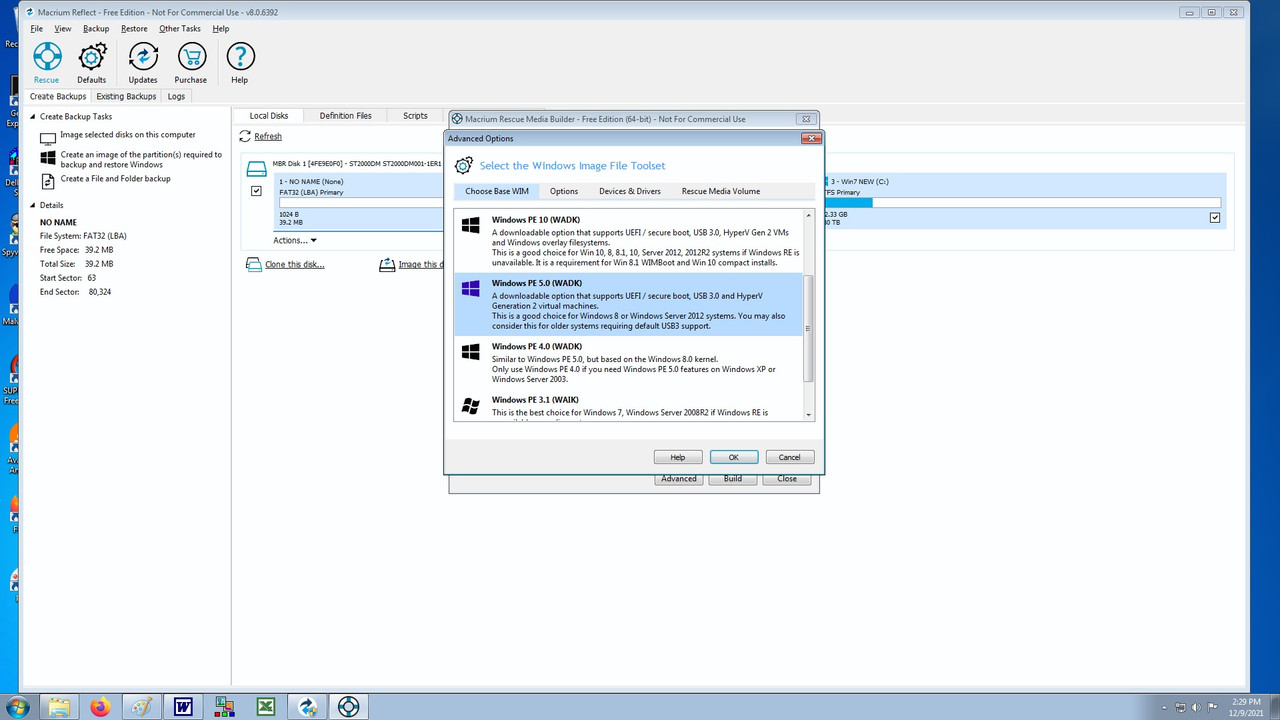Open the Scripts tab

click(415, 116)
